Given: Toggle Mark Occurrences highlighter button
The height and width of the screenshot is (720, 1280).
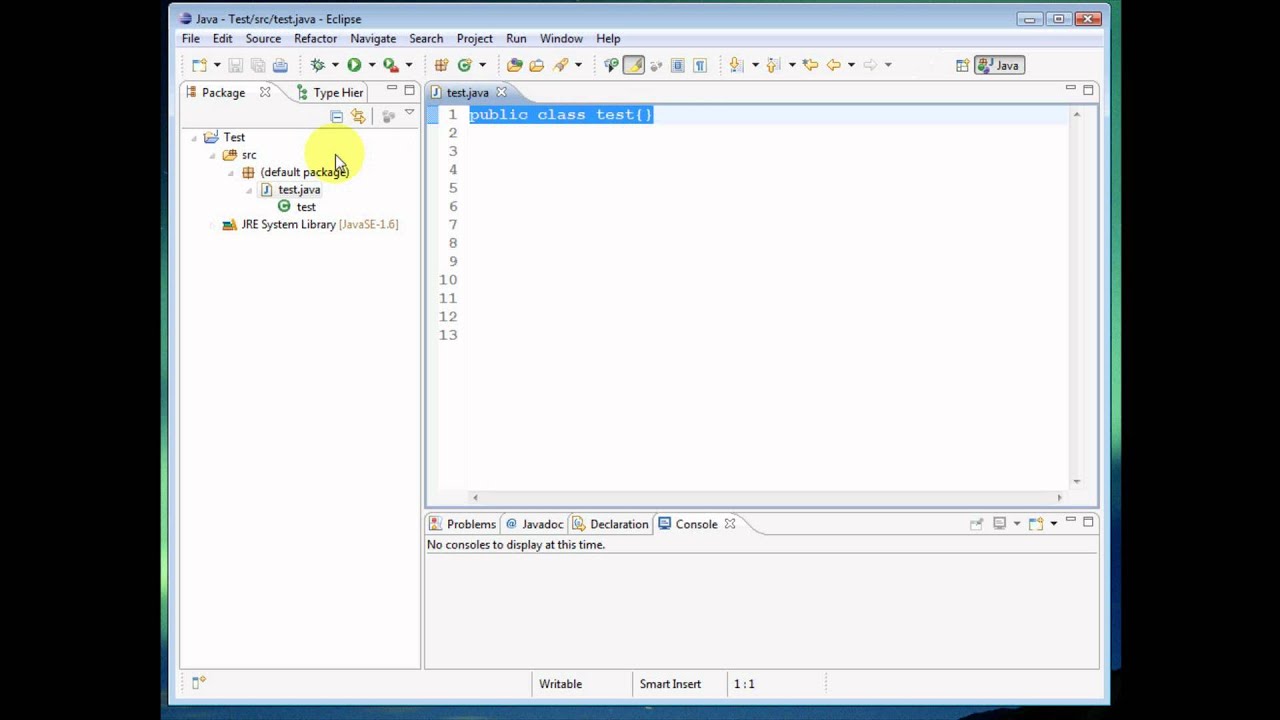Looking at the screenshot, I should tap(633, 65).
